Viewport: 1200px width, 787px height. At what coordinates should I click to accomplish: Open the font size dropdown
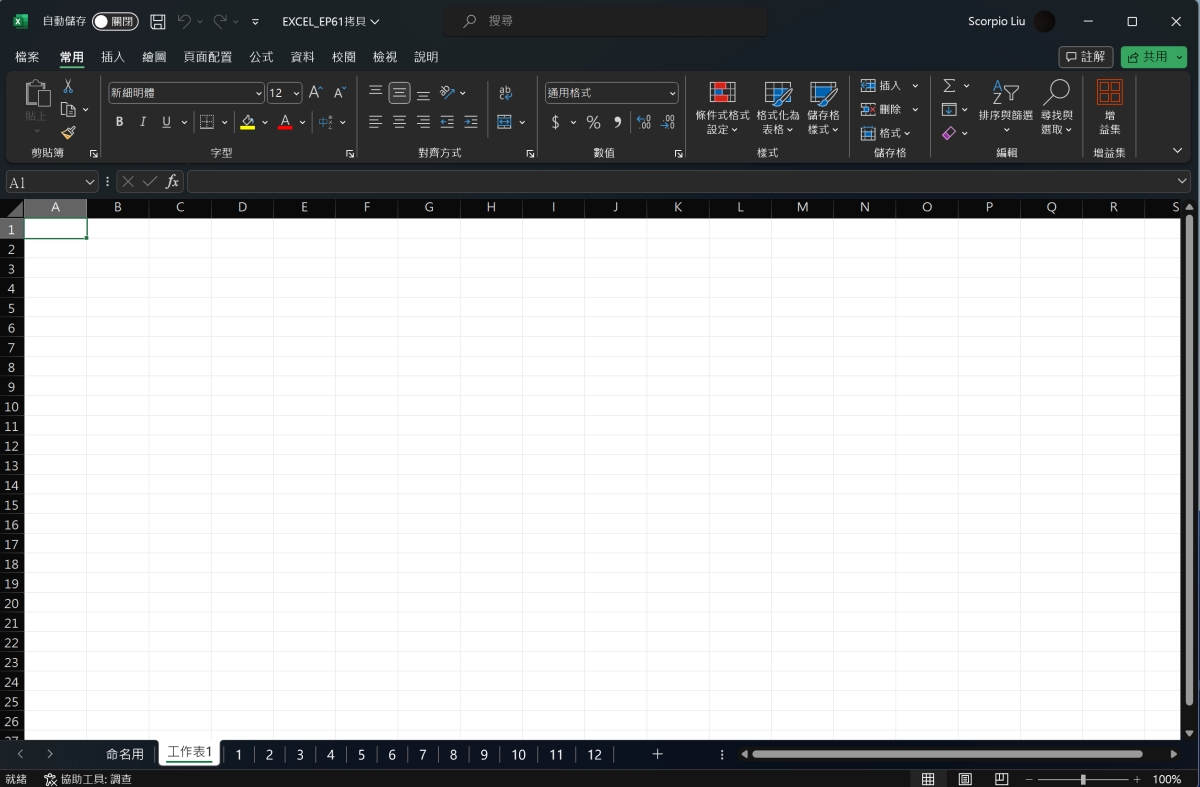point(297,93)
